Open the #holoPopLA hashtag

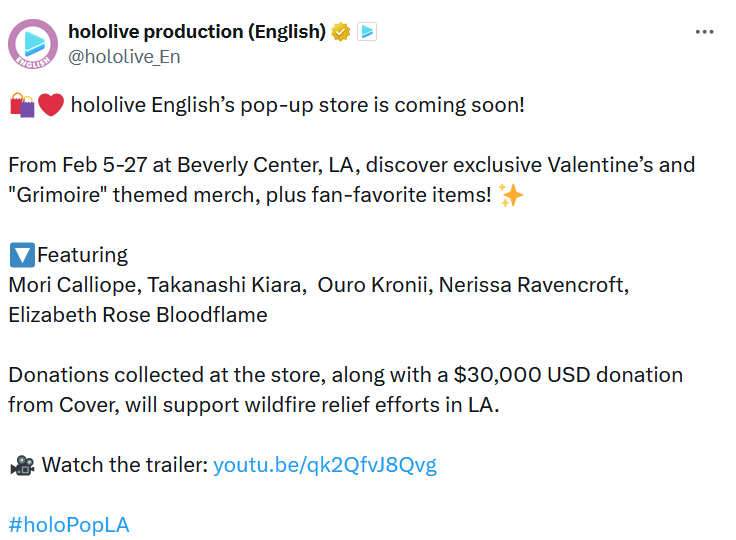pyautogui.click(x=69, y=525)
